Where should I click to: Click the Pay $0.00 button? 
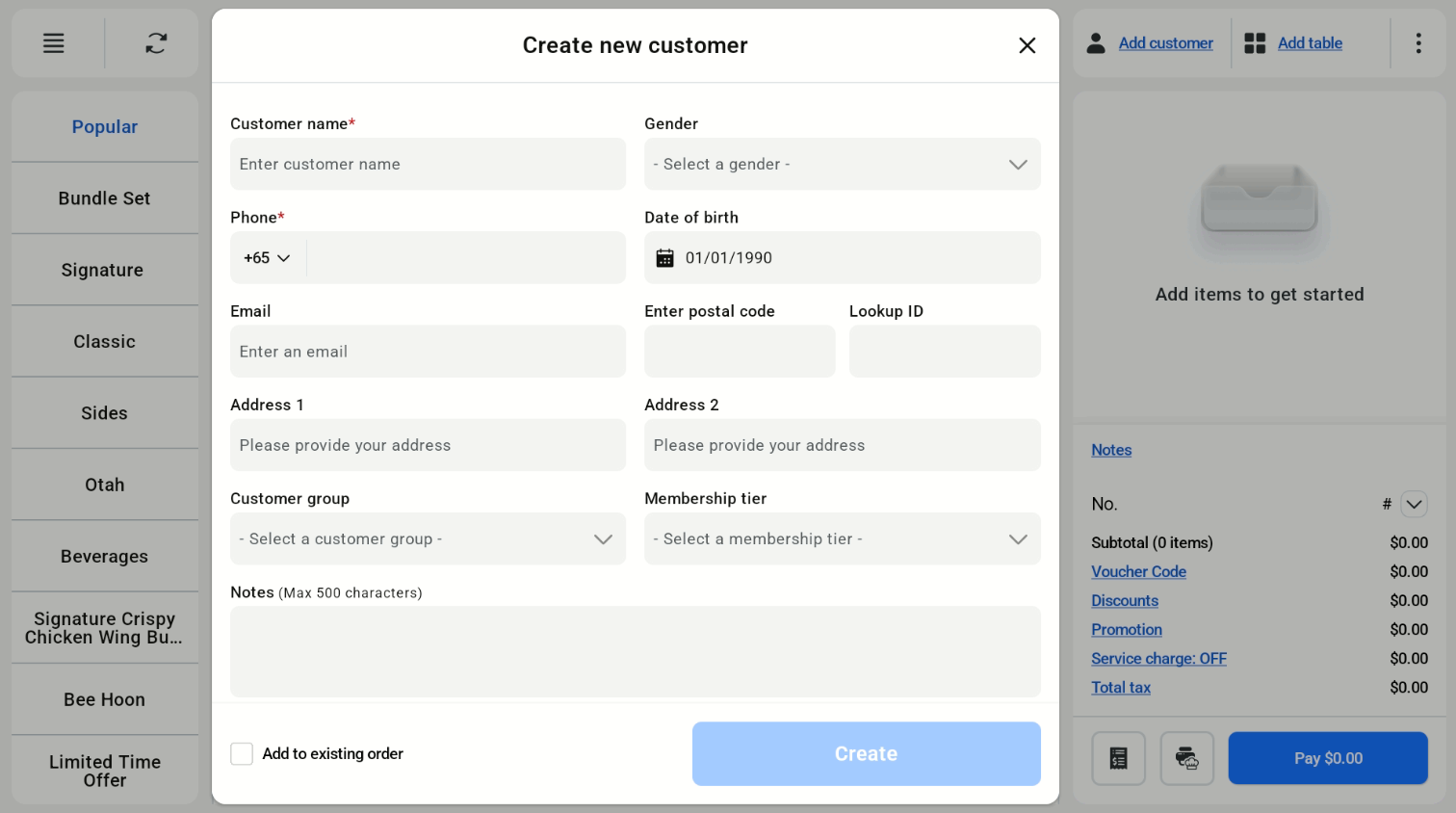pos(1328,758)
